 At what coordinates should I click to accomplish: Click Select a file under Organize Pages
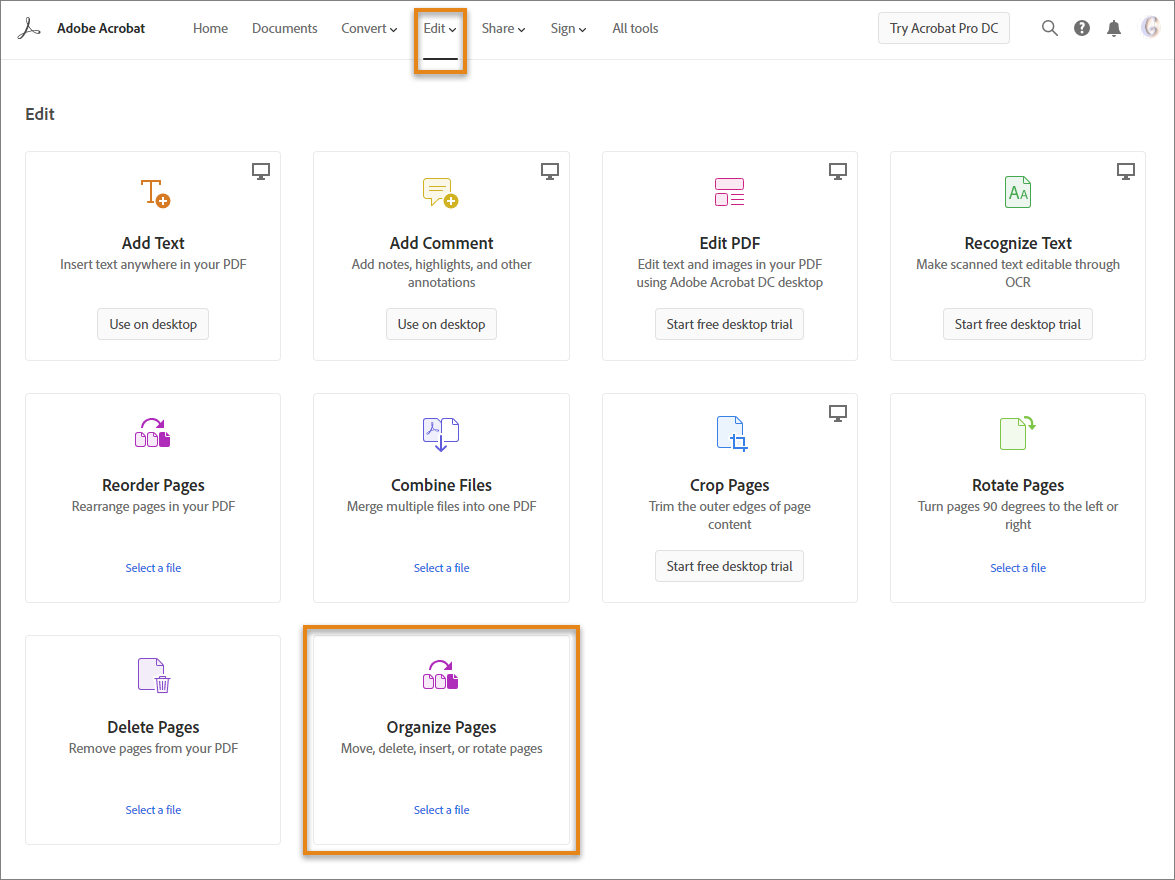point(441,810)
